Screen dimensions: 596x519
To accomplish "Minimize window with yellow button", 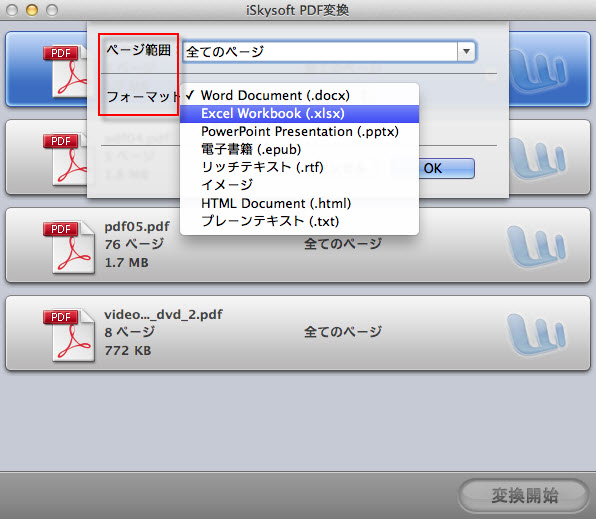I will (32, 10).
